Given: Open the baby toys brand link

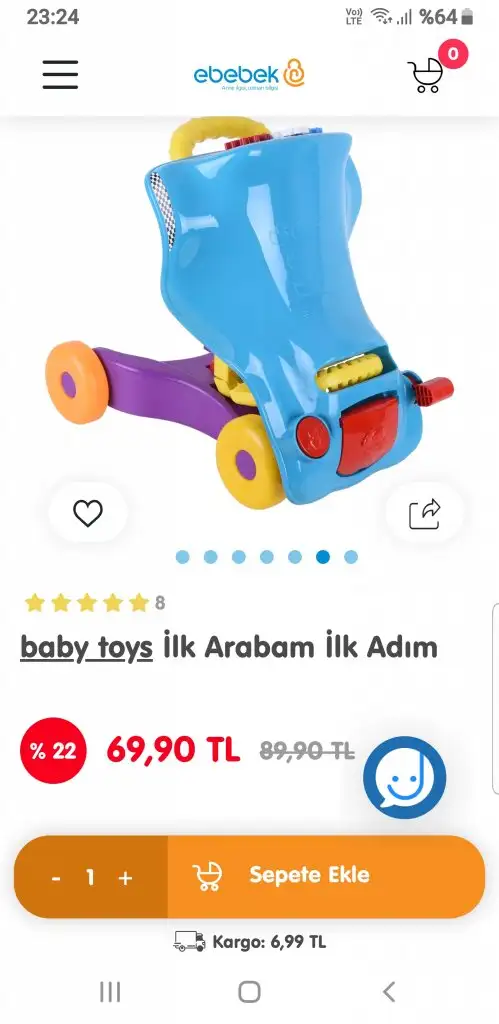Looking at the screenshot, I should pos(86,648).
